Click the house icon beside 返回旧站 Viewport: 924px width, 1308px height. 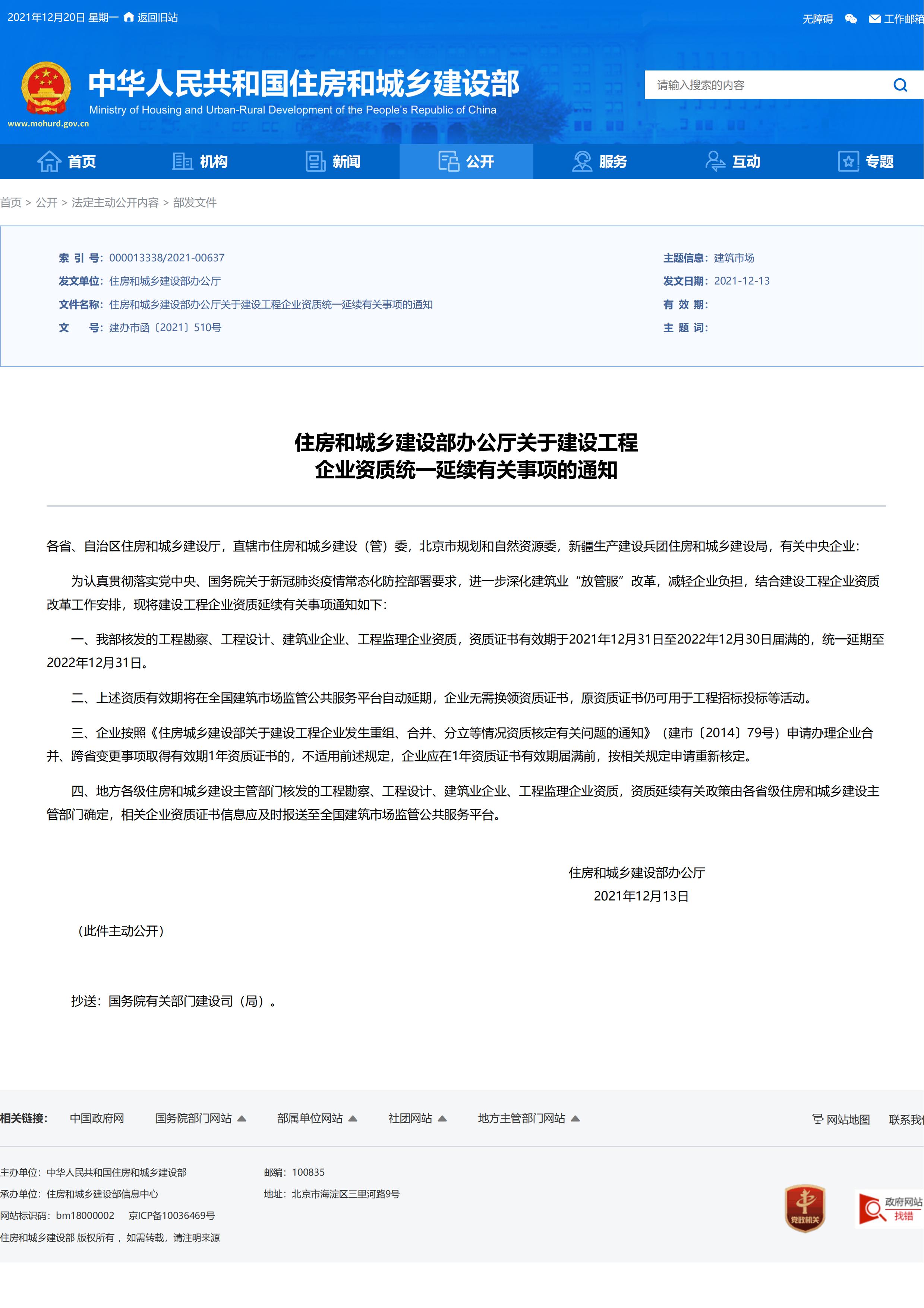coord(129,17)
